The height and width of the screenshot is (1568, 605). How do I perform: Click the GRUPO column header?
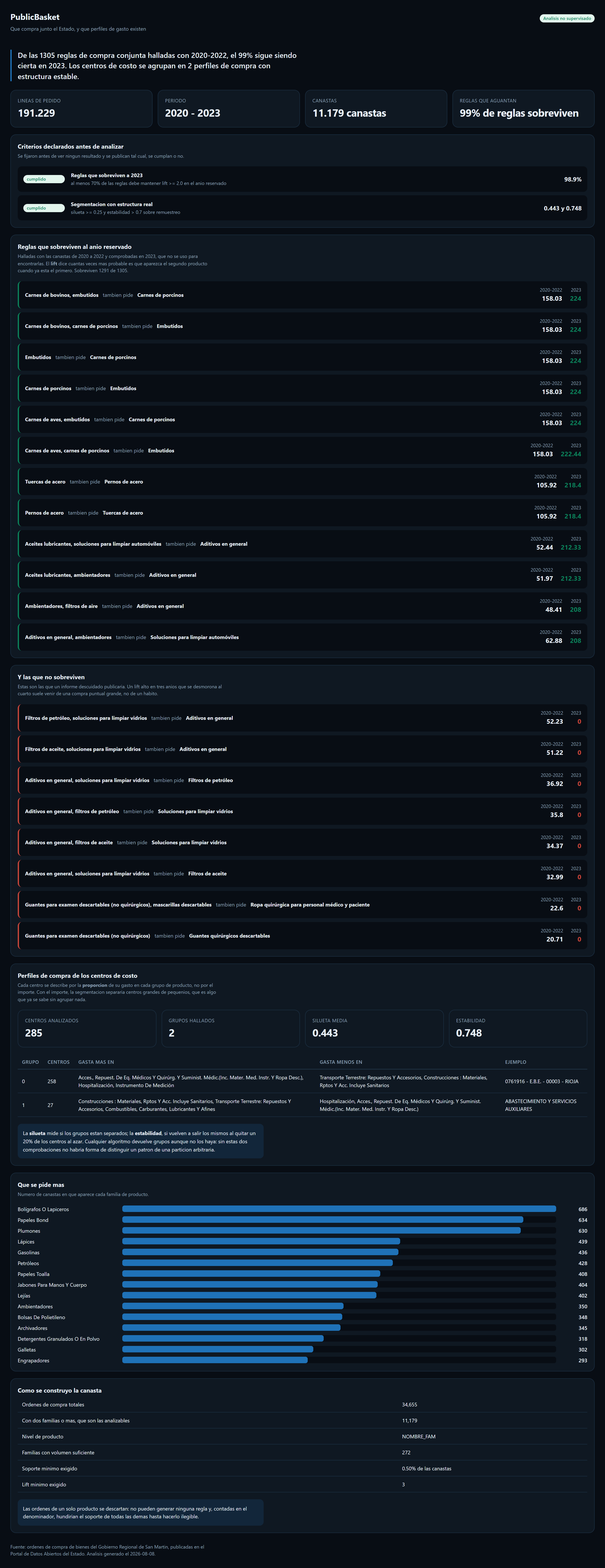30,1062
